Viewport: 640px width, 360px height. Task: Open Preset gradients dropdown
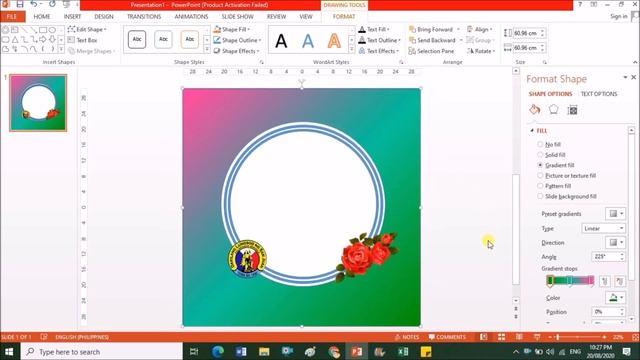coord(616,213)
